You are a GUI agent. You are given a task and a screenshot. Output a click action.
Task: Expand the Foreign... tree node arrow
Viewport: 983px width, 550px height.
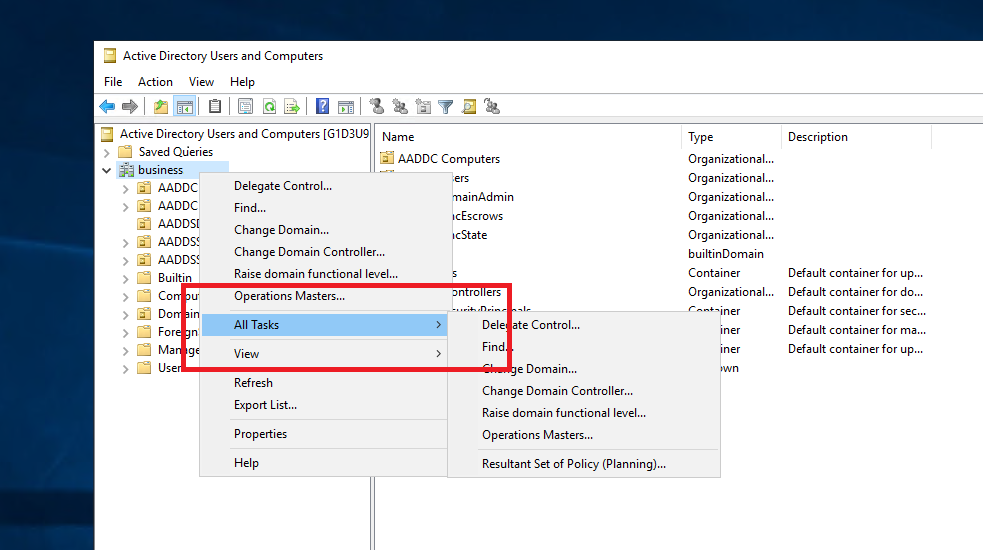(125, 332)
